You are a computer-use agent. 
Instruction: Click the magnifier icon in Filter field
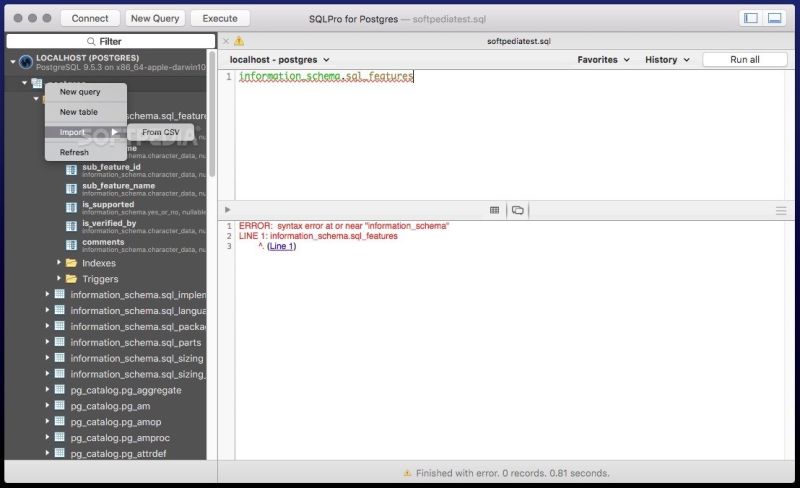tap(91, 41)
